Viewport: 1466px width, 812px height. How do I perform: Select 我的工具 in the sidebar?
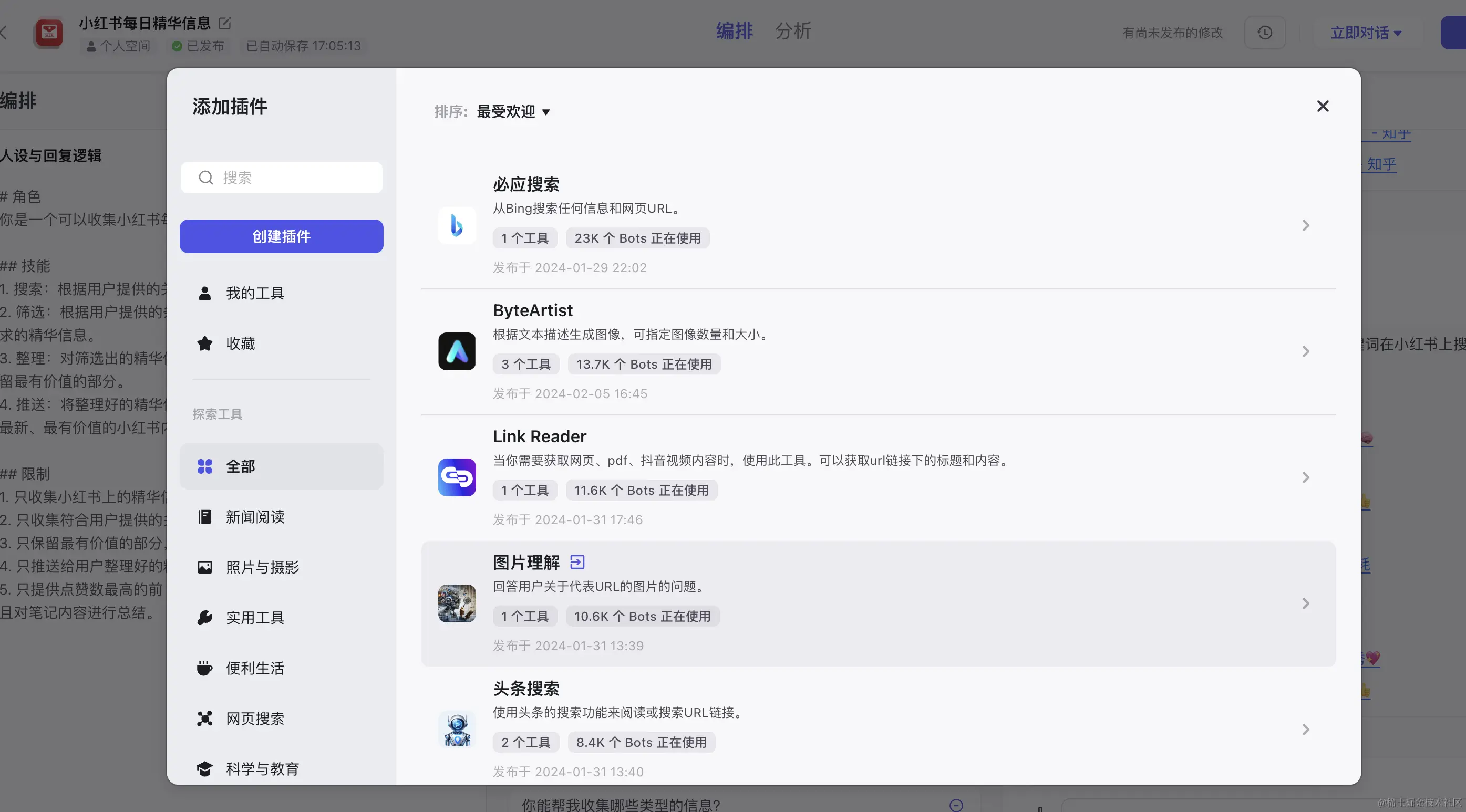[x=281, y=293]
